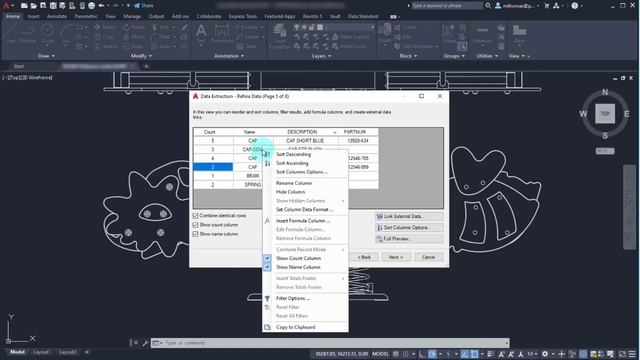The height and width of the screenshot is (360, 640).
Task: Proceed with the Next button
Action: coord(396,257)
